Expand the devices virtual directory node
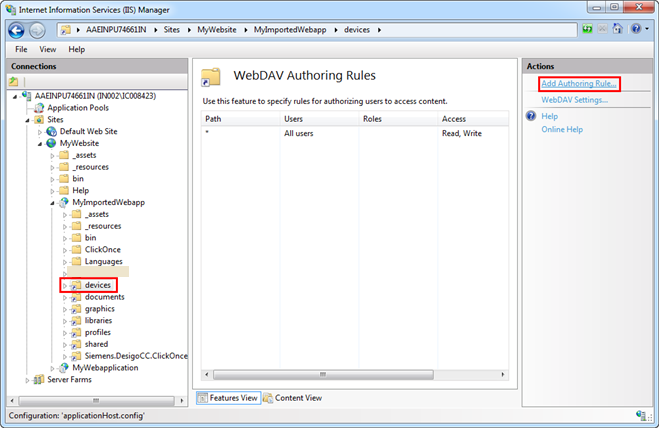This screenshot has width=659, height=428. tap(65, 285)
